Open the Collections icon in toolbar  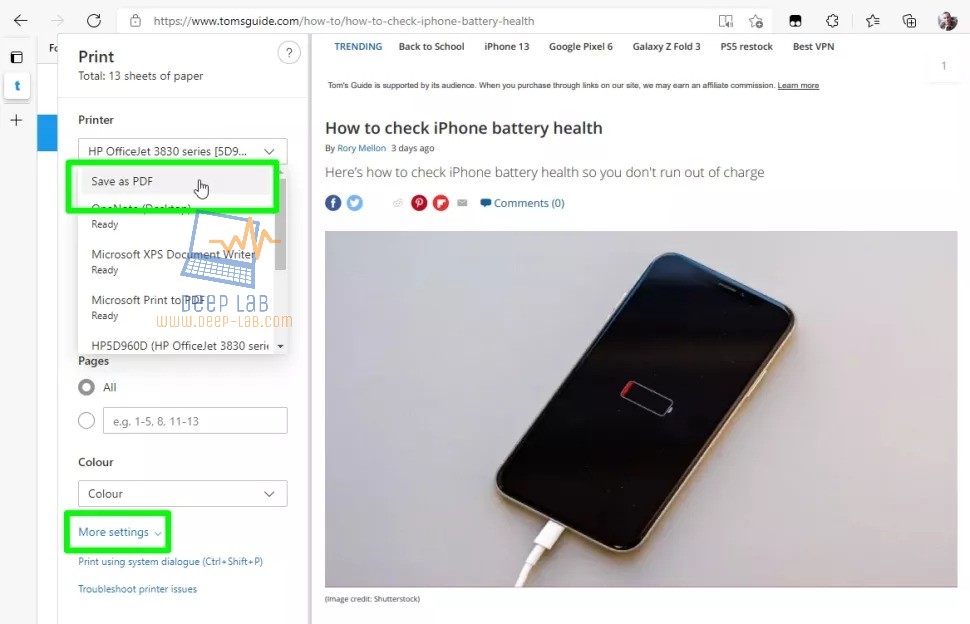(x=909, y=21)
